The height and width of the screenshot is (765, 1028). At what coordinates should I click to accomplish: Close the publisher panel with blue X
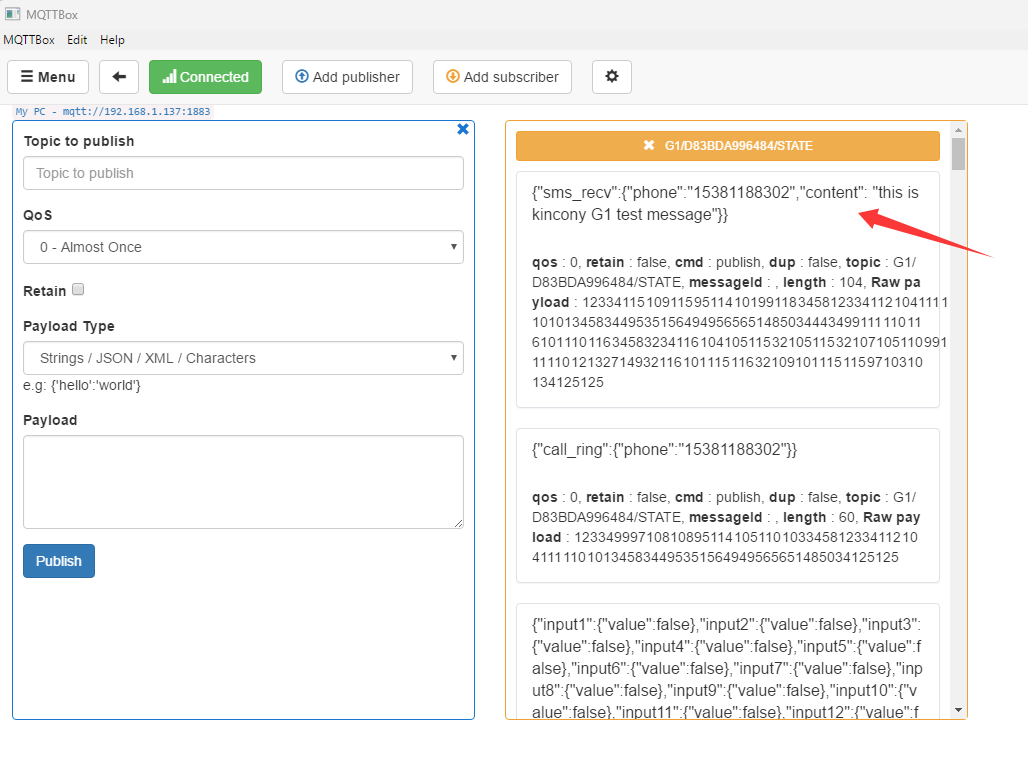click(x=463, y=129)
